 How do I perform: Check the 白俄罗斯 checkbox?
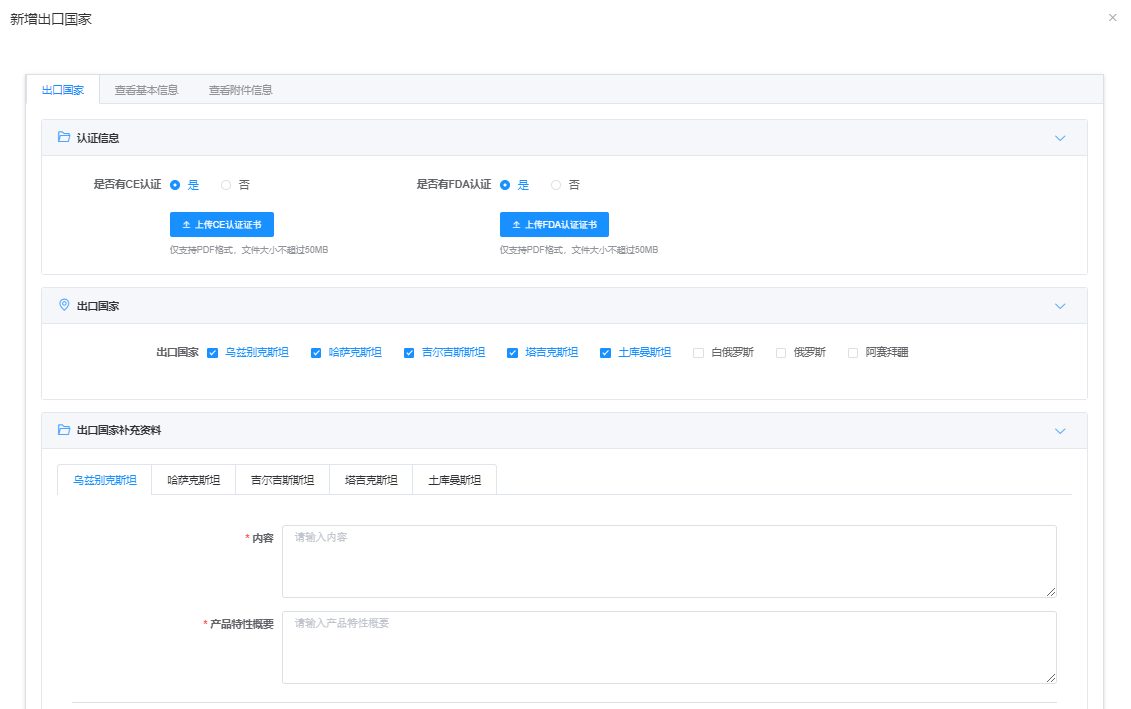(x=698, y=353)
